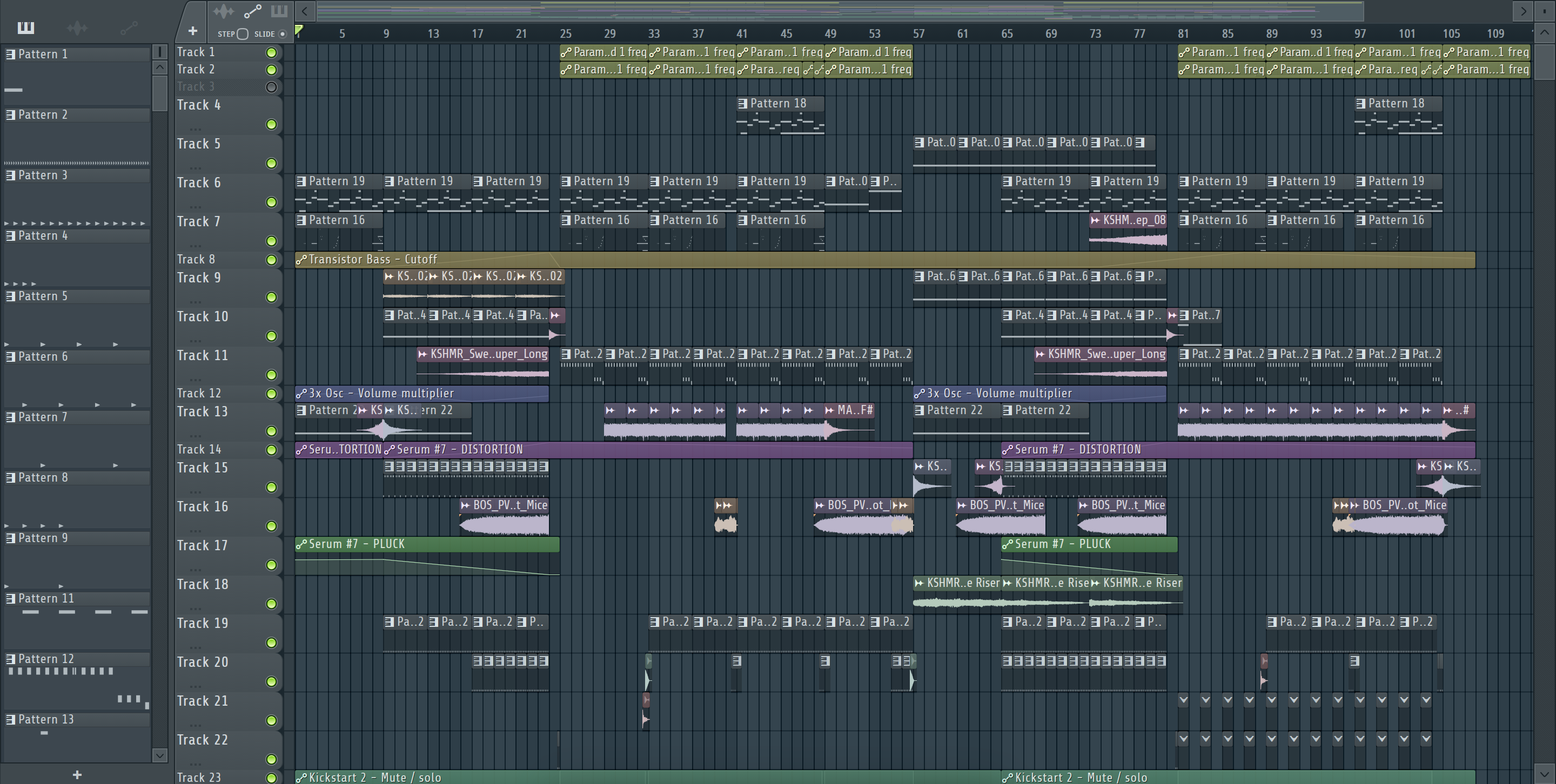Focus audio clips via playlist toolbar waveform icon

tap(224, 11)
